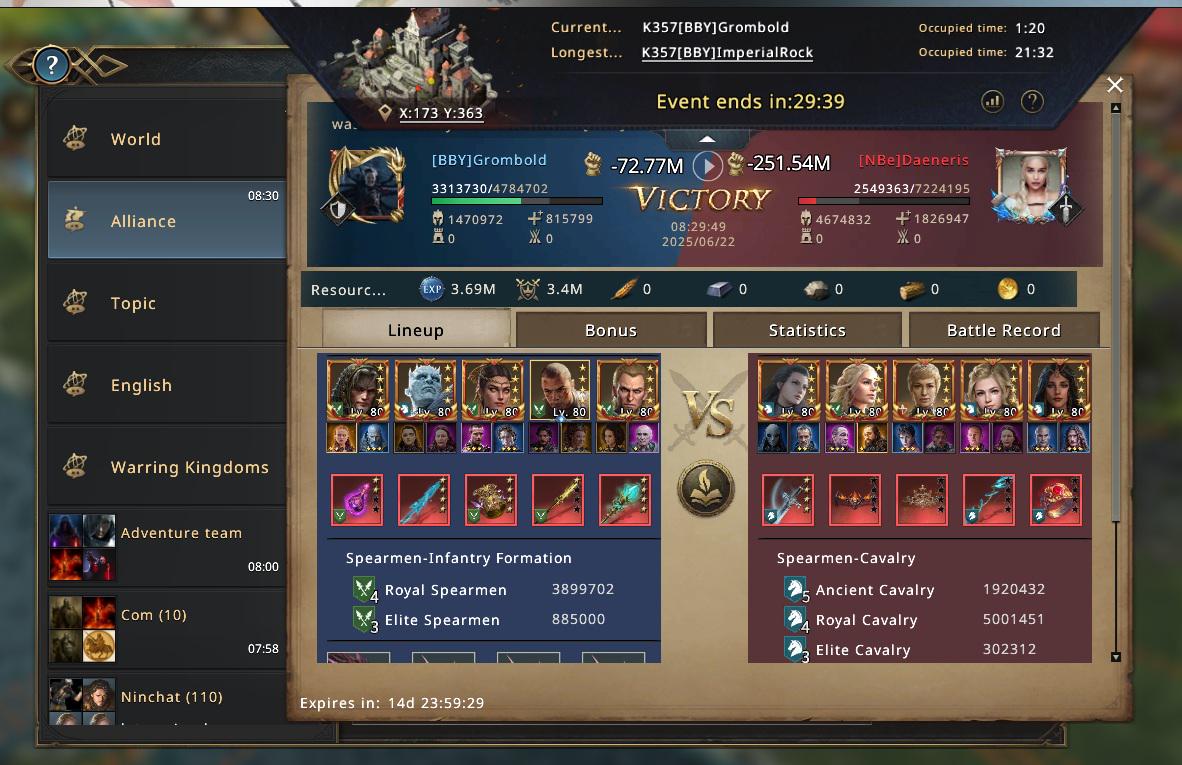
Task: Switch to the Statistics tab
Action: click(x=807, y=330)
